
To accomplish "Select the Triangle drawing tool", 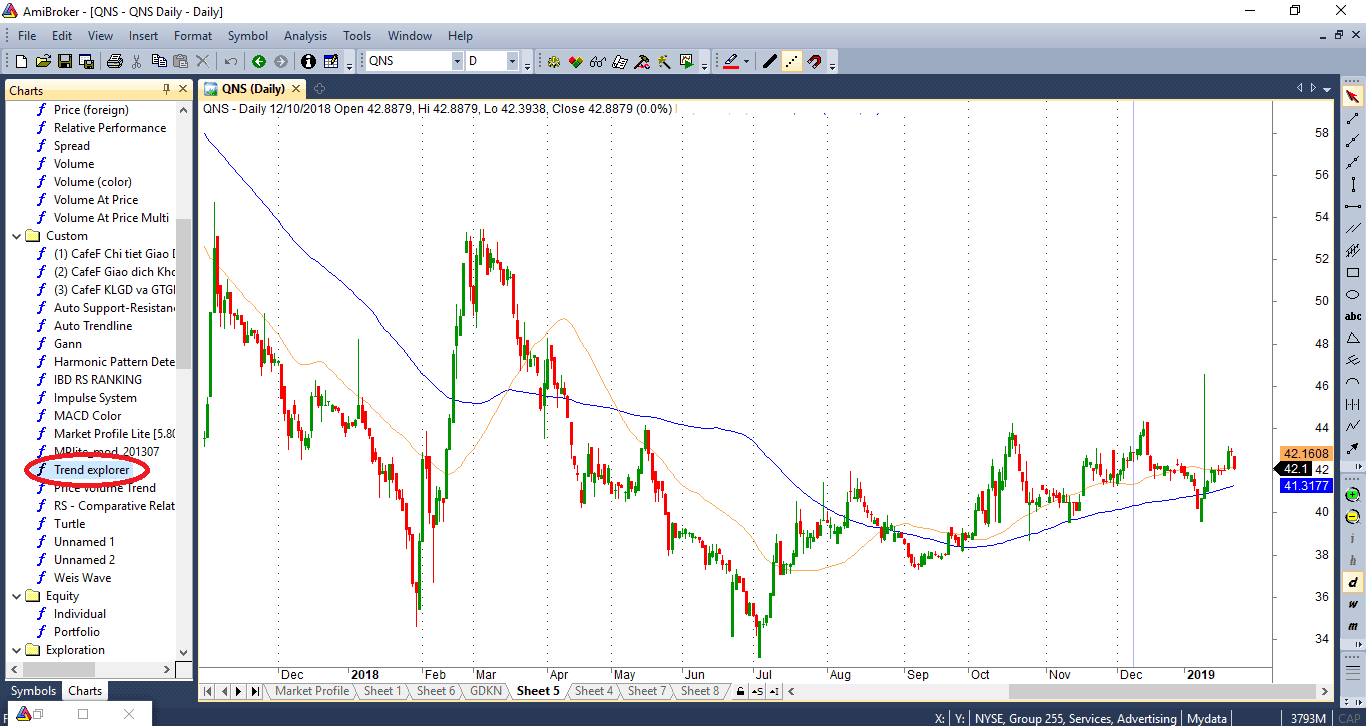I will coord(1353,338).
